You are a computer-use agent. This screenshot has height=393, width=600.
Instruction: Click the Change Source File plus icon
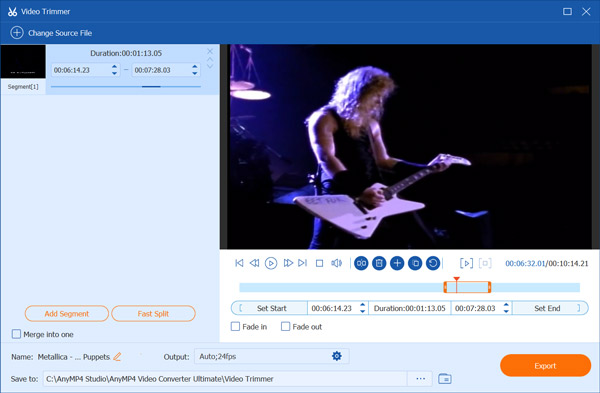tap(17, 33)
